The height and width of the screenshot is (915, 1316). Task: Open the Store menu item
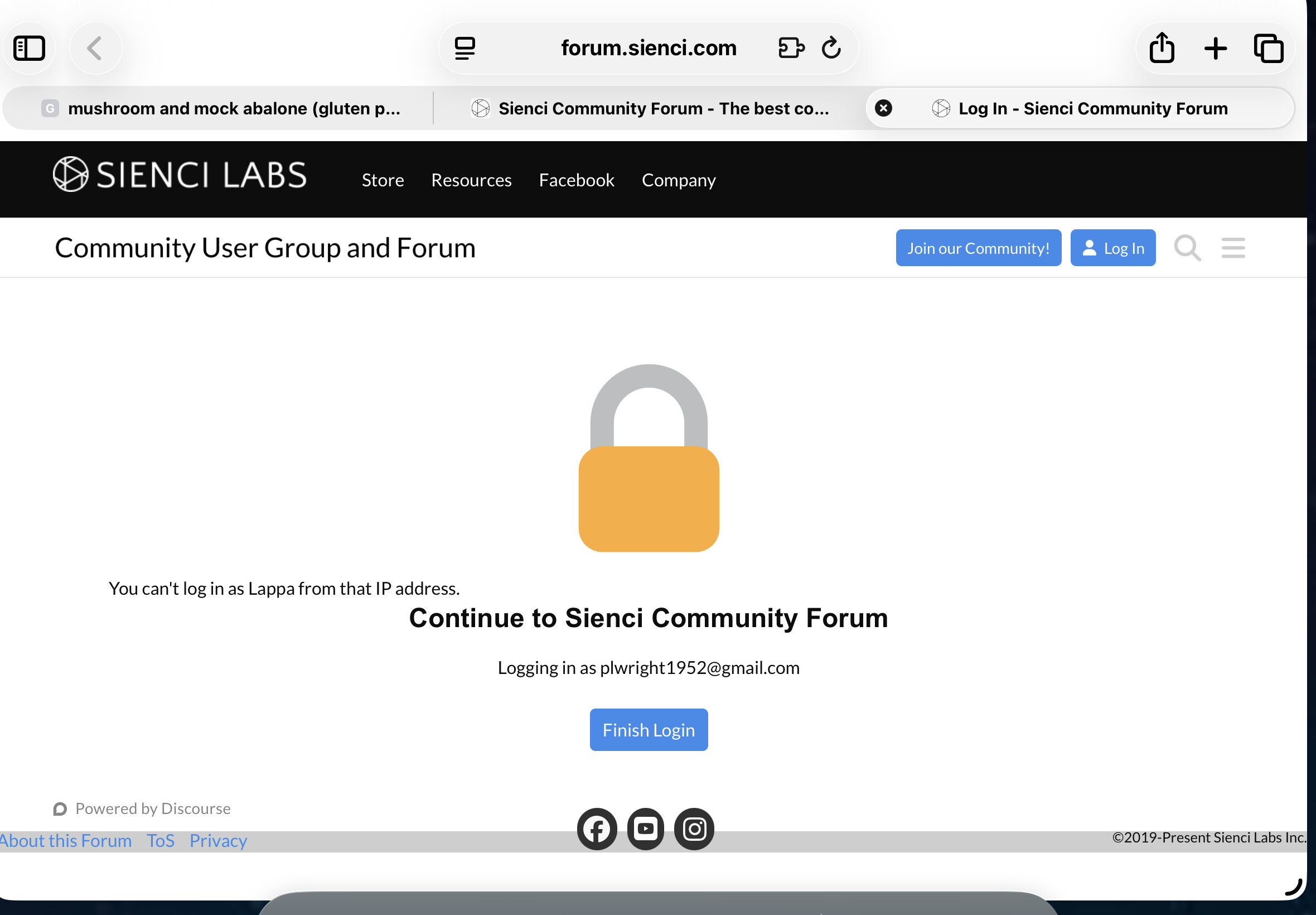(383, 180)
